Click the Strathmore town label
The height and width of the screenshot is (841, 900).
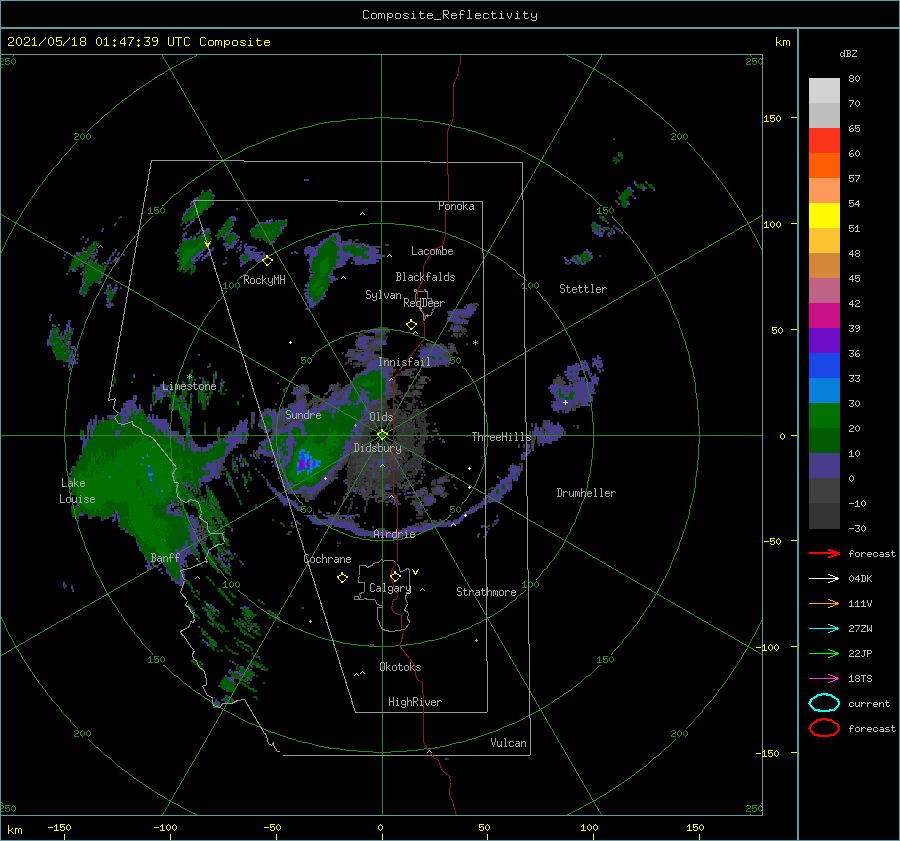486,592
